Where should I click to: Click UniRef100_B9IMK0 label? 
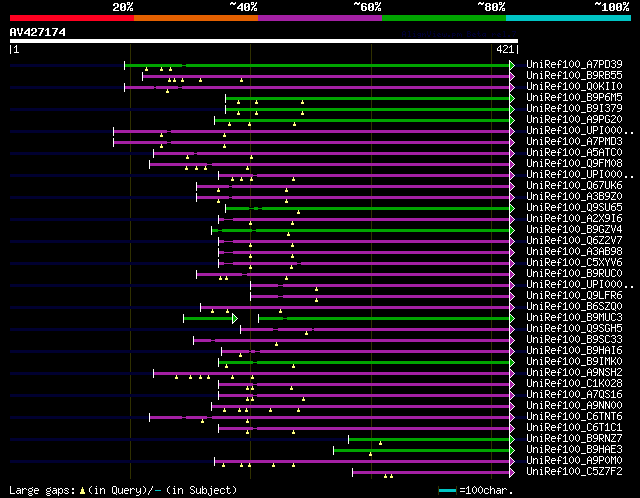(574, 362)
